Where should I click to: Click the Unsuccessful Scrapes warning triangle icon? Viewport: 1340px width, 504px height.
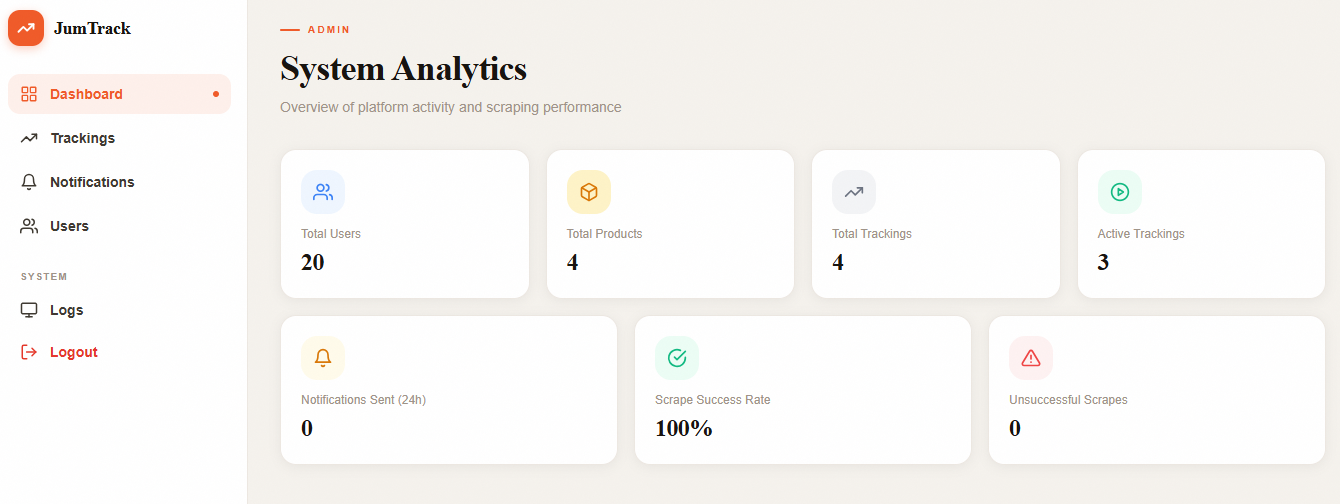[x=1031, y=358]
